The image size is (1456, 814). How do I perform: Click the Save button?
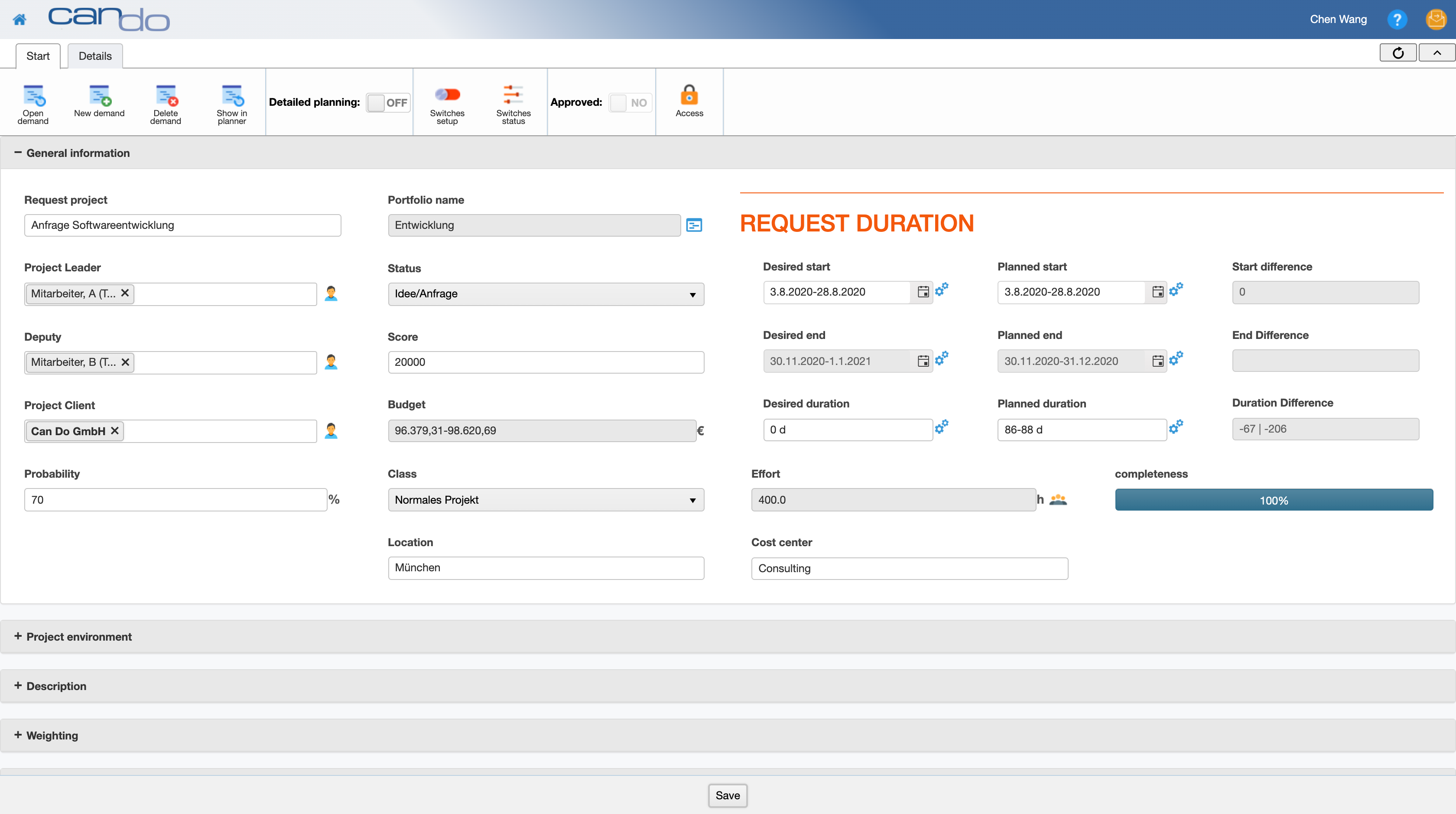(728, 795)
